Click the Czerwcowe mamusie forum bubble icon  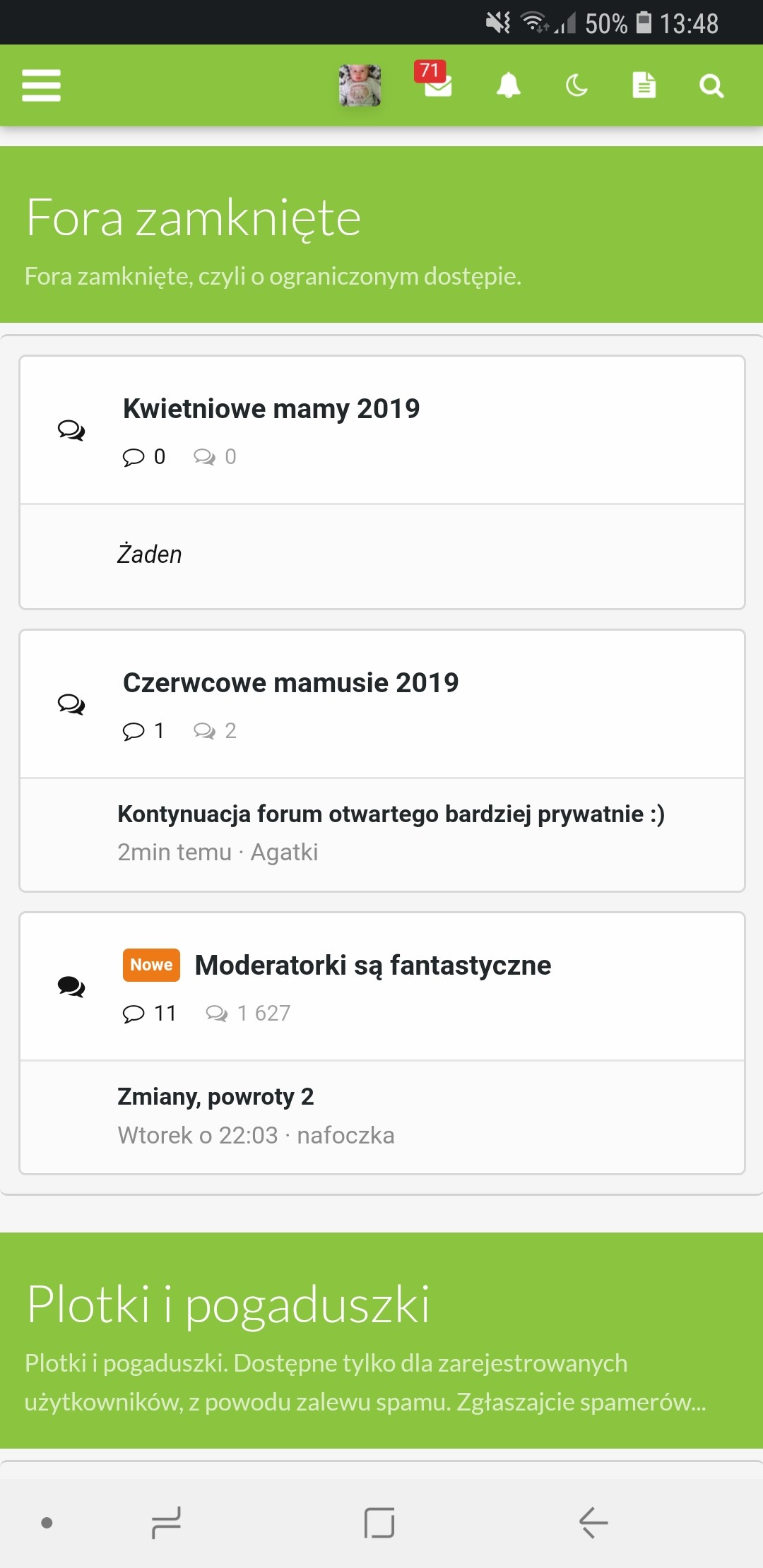click(x=71, y=703)
